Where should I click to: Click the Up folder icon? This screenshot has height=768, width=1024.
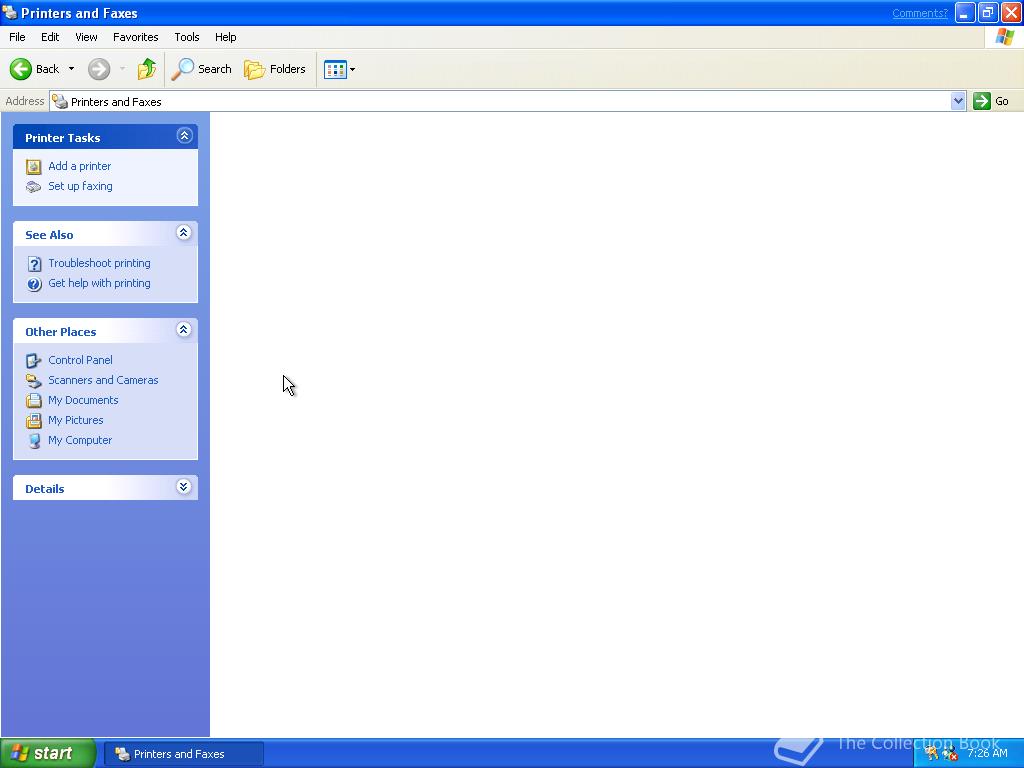[x=147, y=69]
